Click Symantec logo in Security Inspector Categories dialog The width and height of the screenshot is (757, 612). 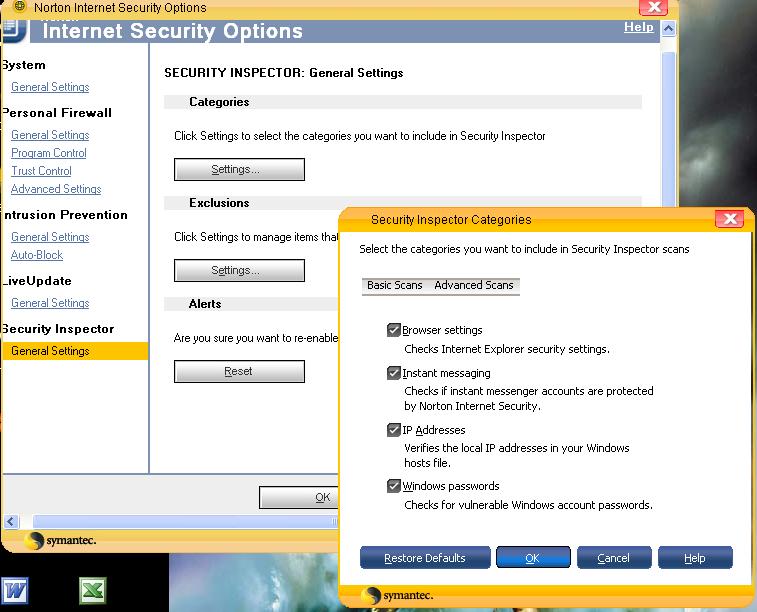(x=397, y=596)
